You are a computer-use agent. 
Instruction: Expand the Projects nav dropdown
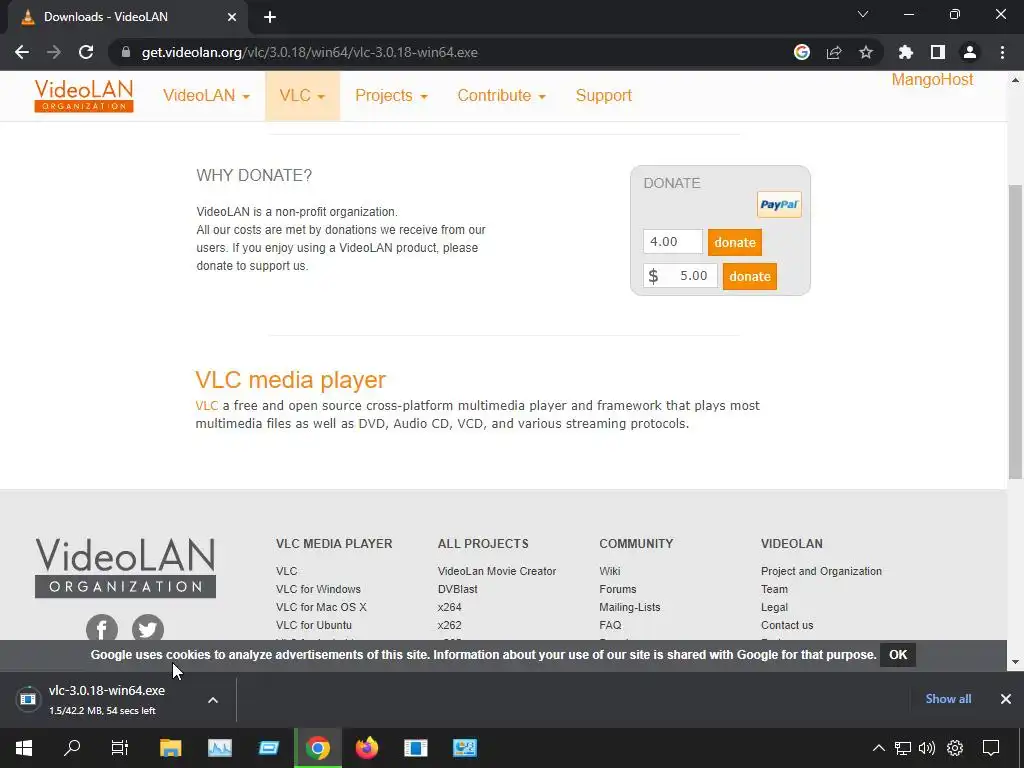(391, 95)
